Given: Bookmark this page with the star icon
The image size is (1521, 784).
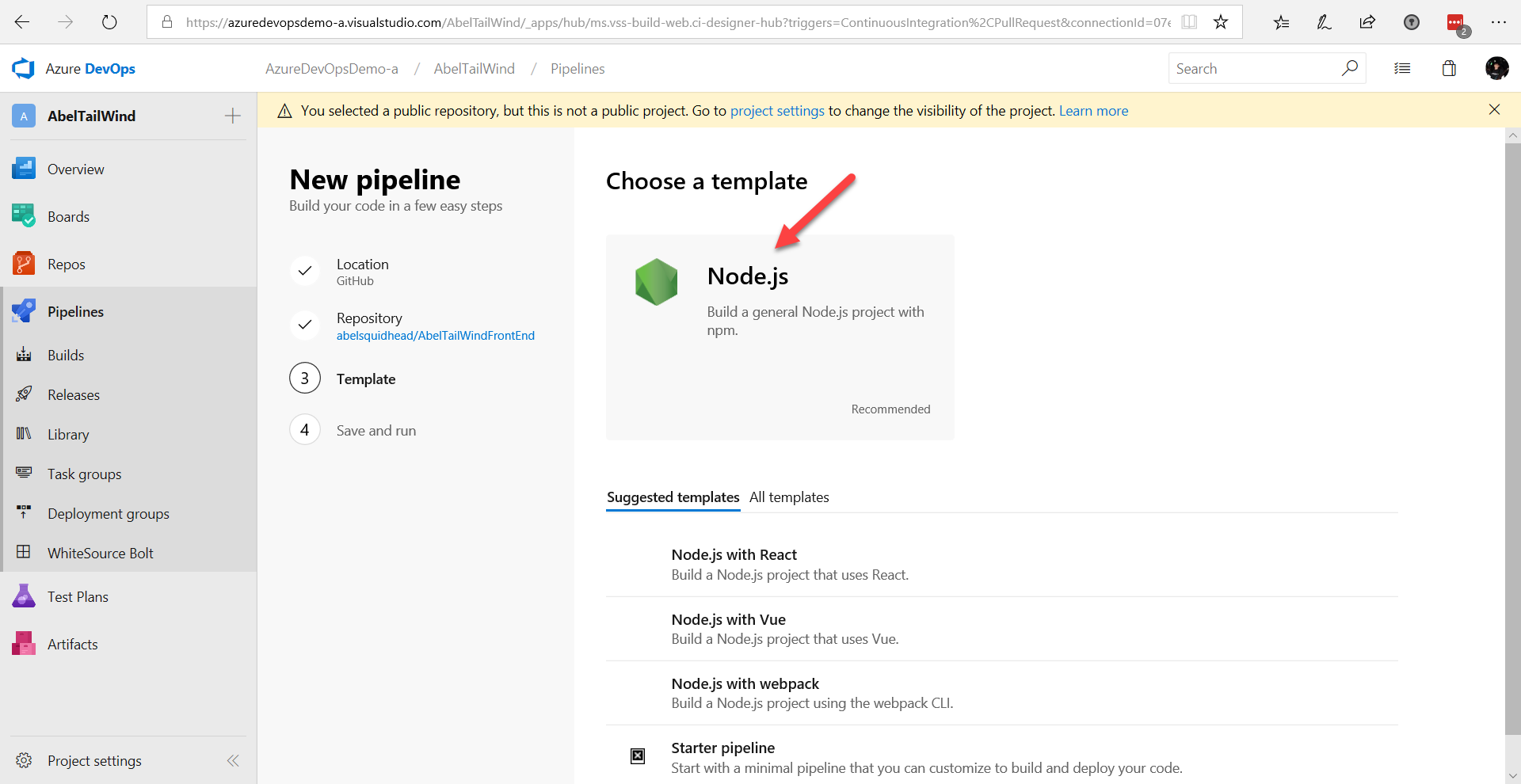Looking at the screenshot, I should 1221,22.
